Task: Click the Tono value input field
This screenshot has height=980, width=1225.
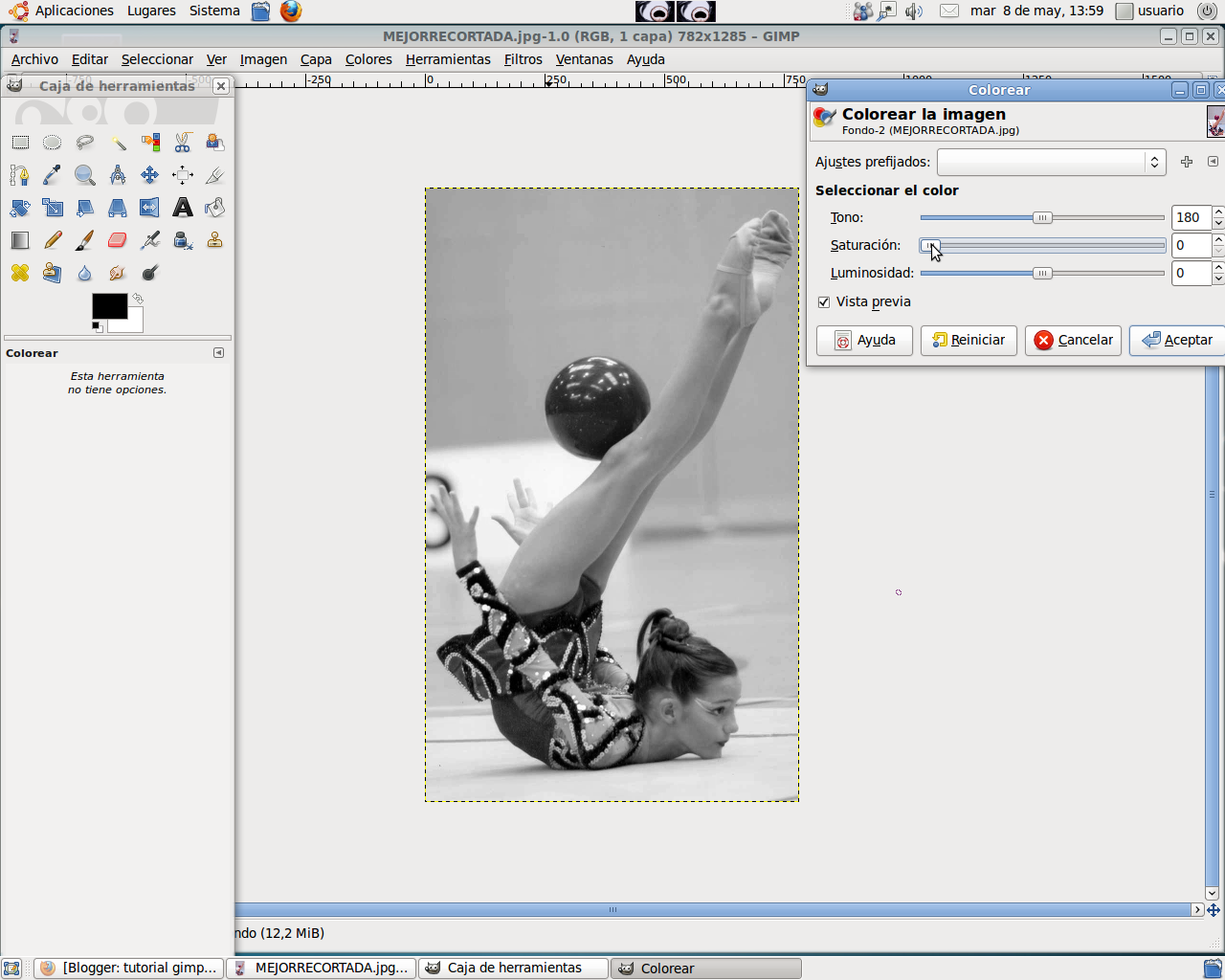Action: [x=1192, y=218]
